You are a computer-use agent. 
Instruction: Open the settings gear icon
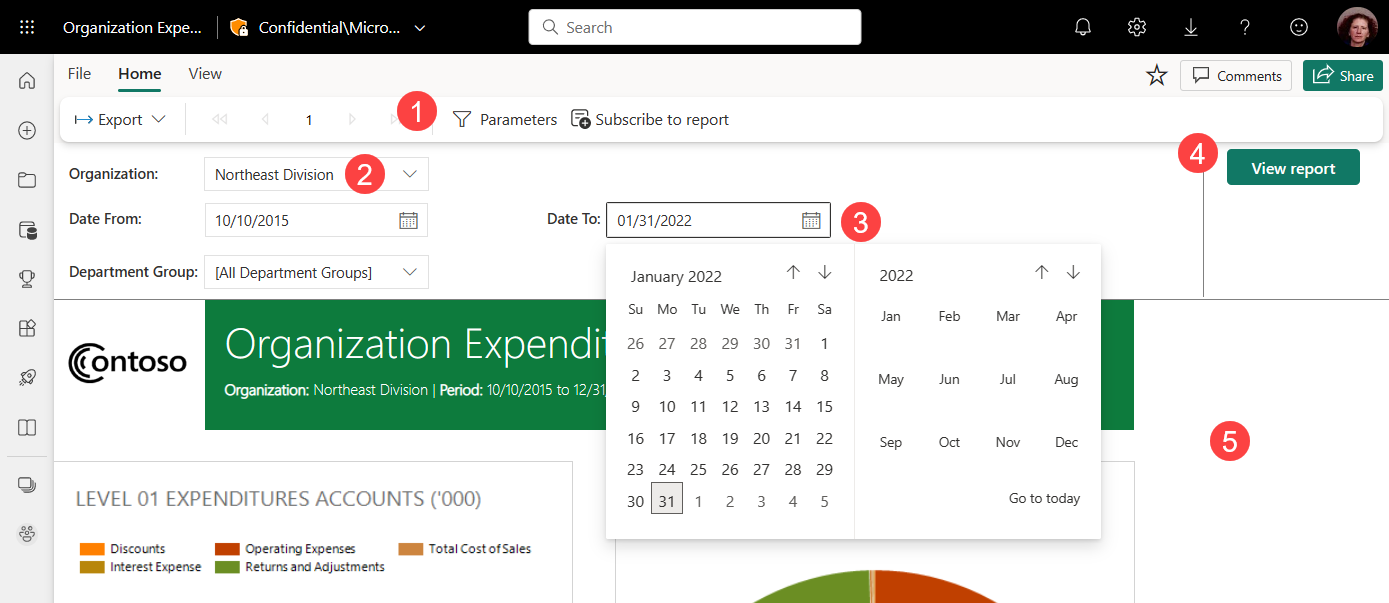pyautogui.click(x=1136, y=28)
